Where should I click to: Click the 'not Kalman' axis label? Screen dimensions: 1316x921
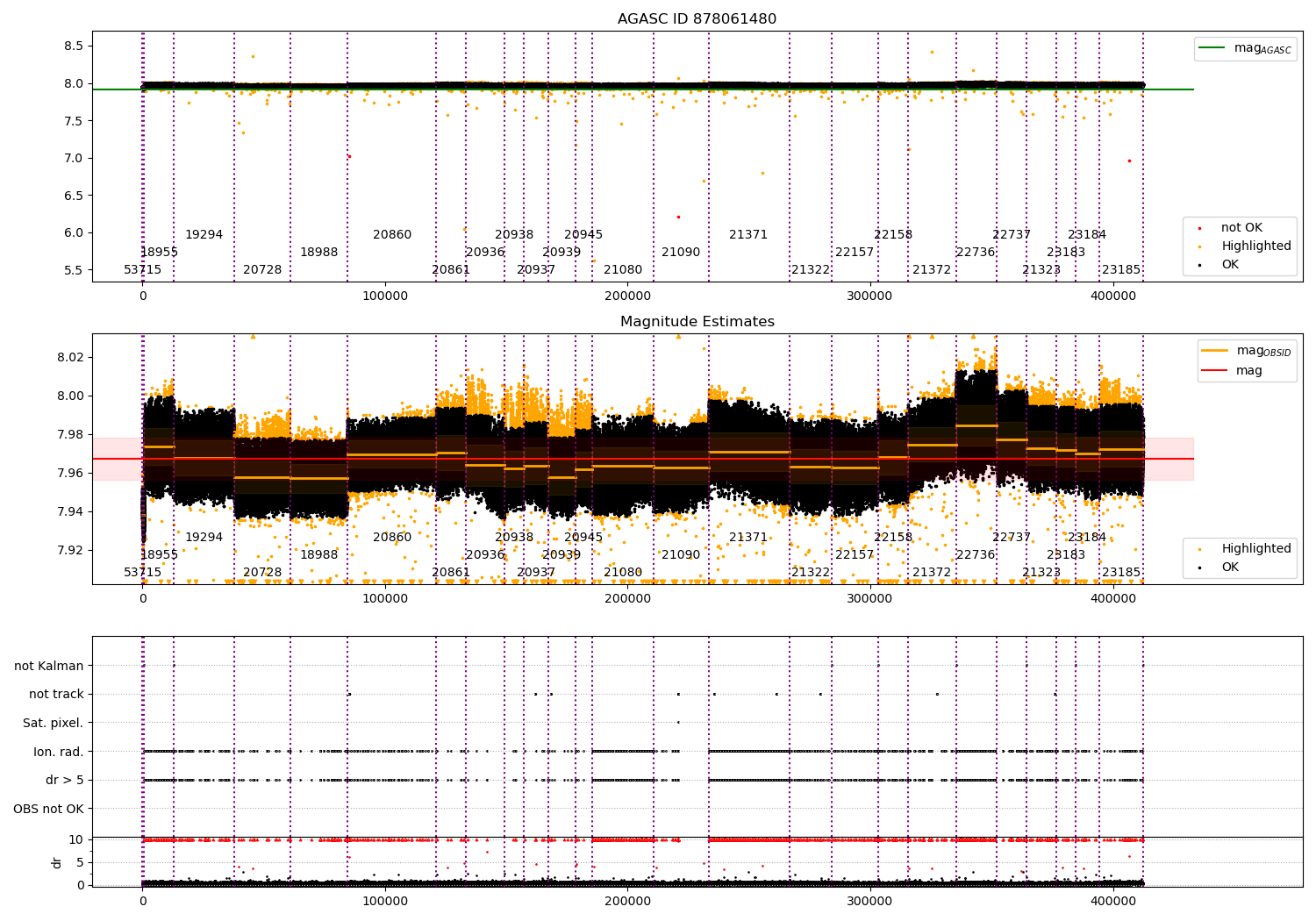[49, 667]
